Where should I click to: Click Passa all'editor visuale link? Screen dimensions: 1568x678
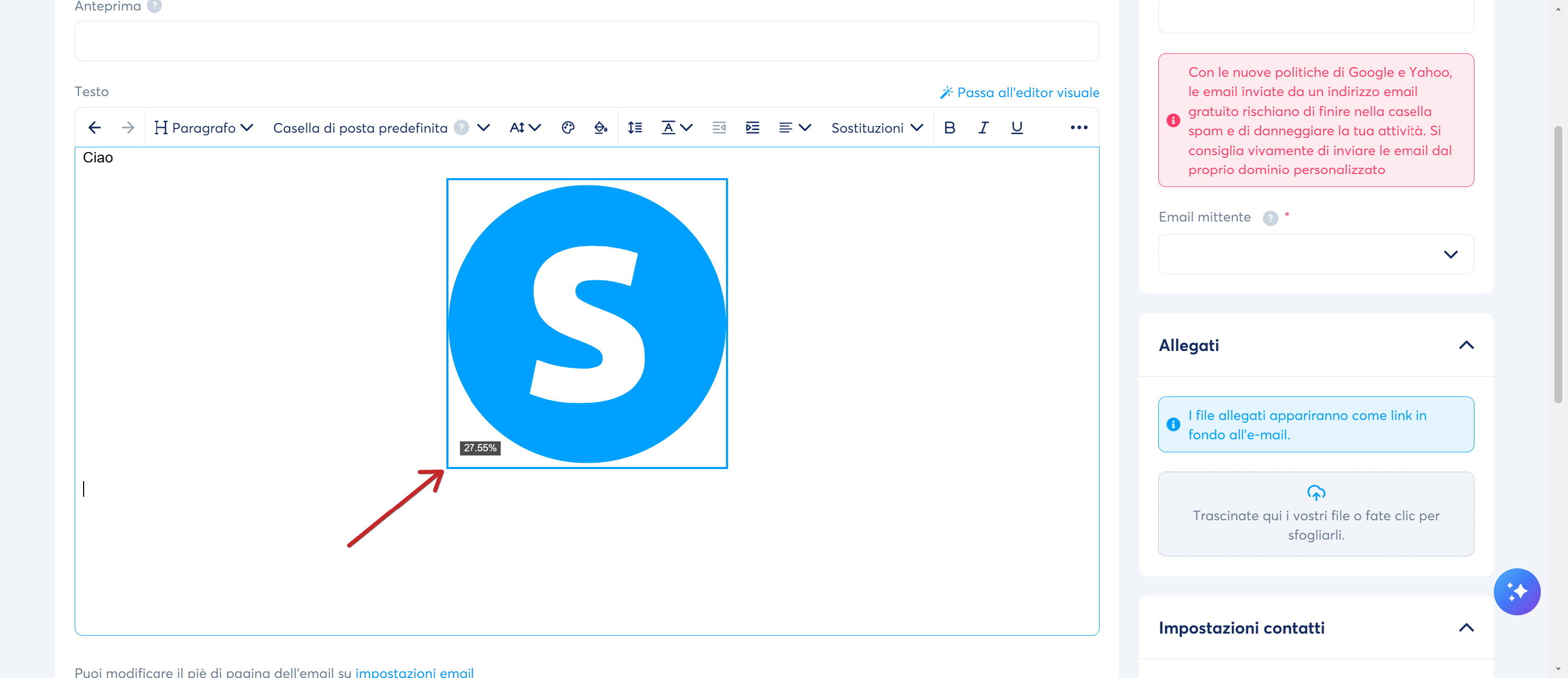1028,92
